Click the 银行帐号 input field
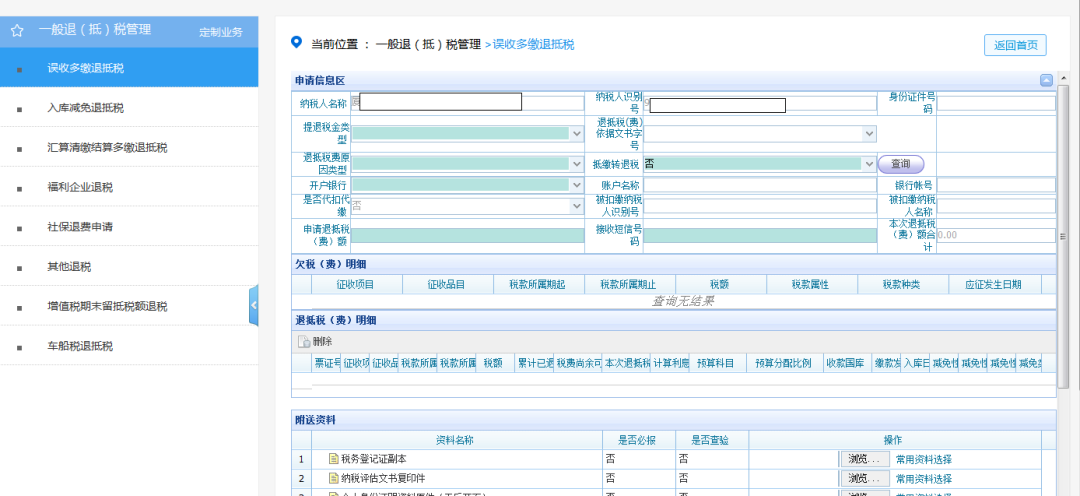 (996, 185)
